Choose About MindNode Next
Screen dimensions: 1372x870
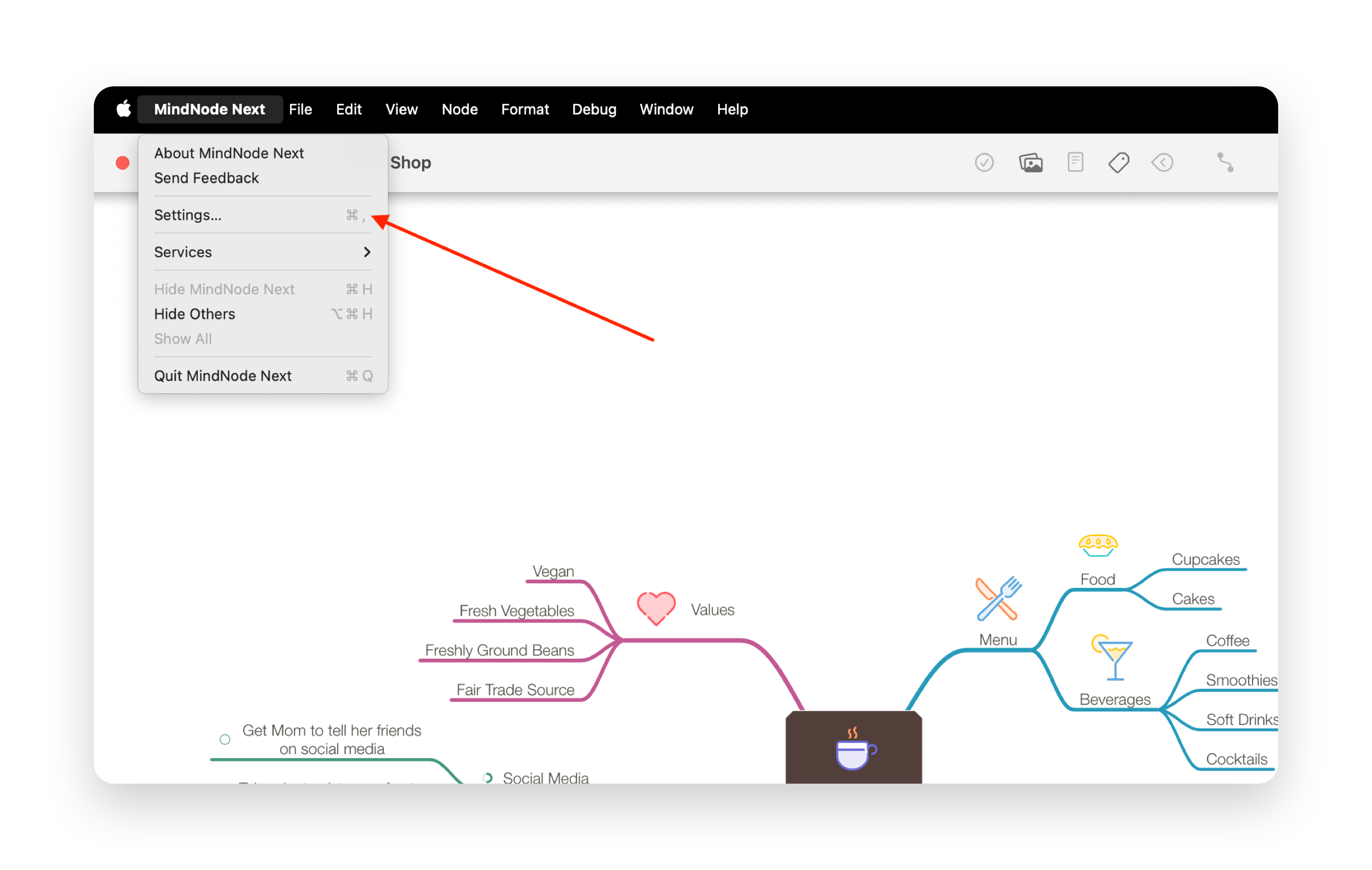[262, 153]
